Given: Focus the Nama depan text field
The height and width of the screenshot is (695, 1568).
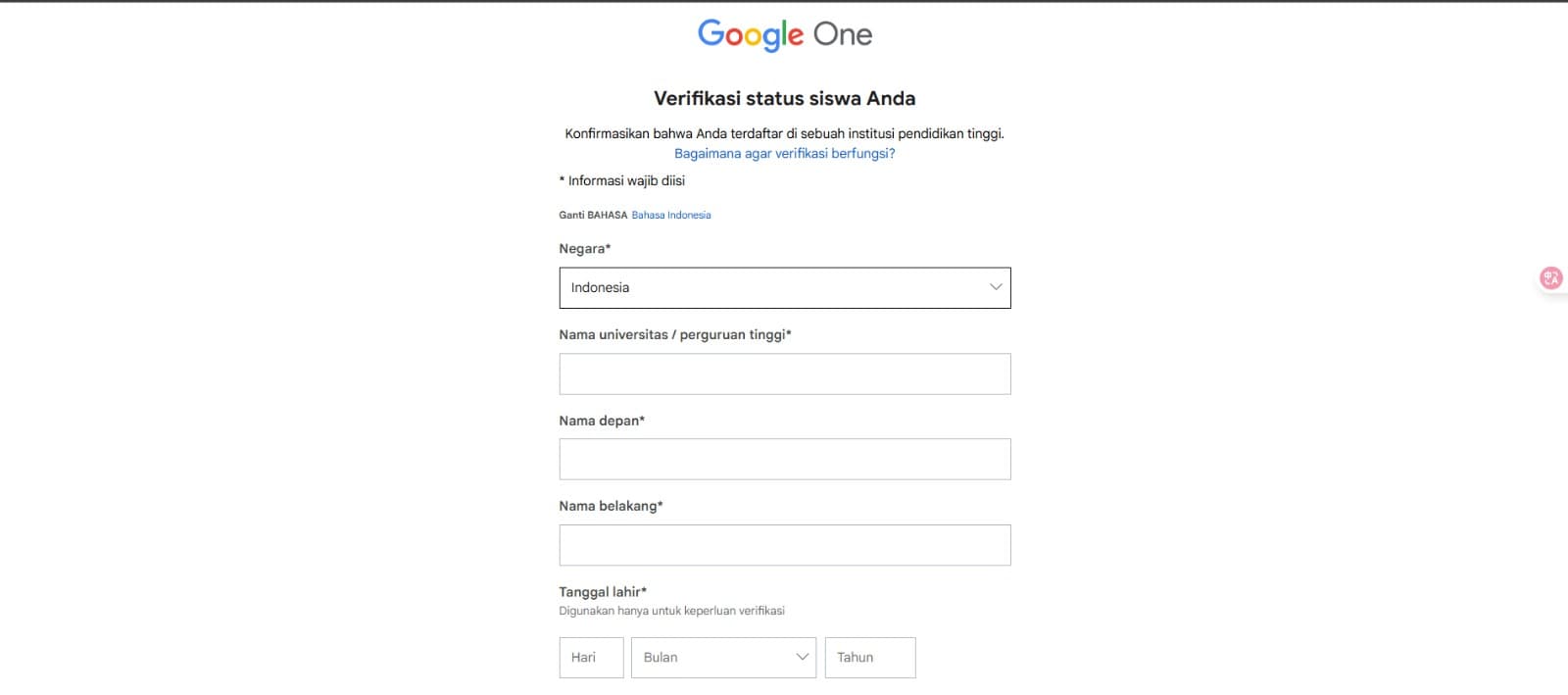Looking at the screenshot, I should [x=784, y=458].
